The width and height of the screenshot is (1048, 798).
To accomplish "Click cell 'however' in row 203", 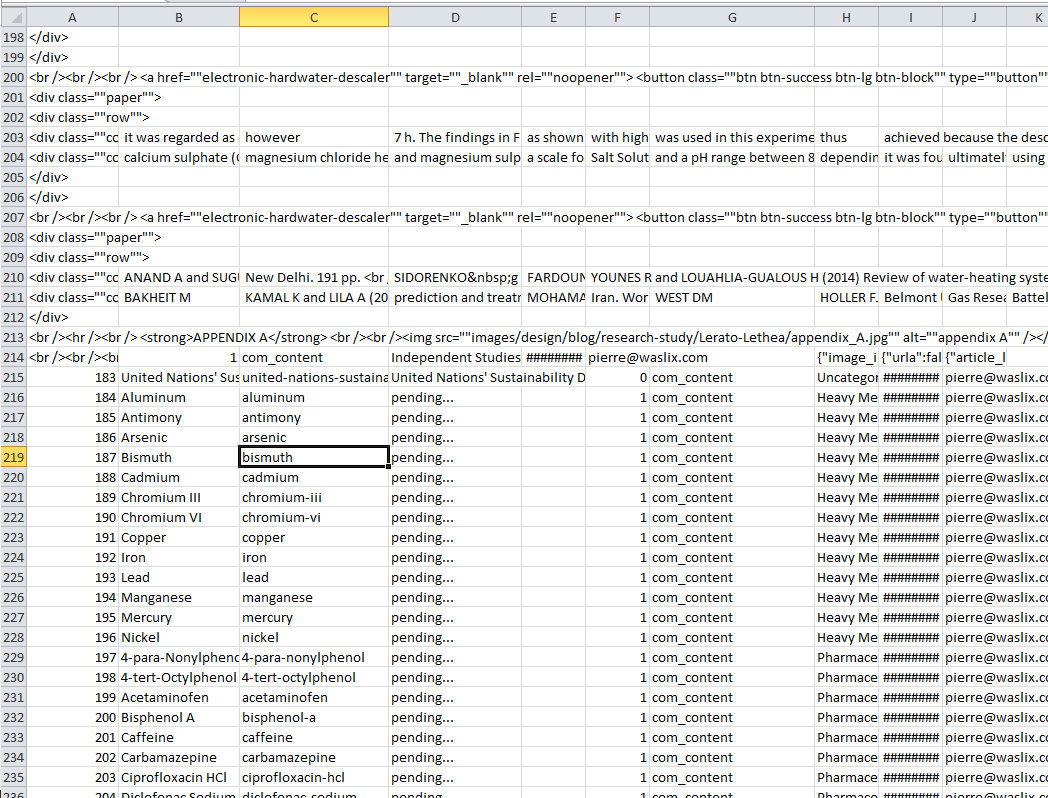I will pos(313,137).
